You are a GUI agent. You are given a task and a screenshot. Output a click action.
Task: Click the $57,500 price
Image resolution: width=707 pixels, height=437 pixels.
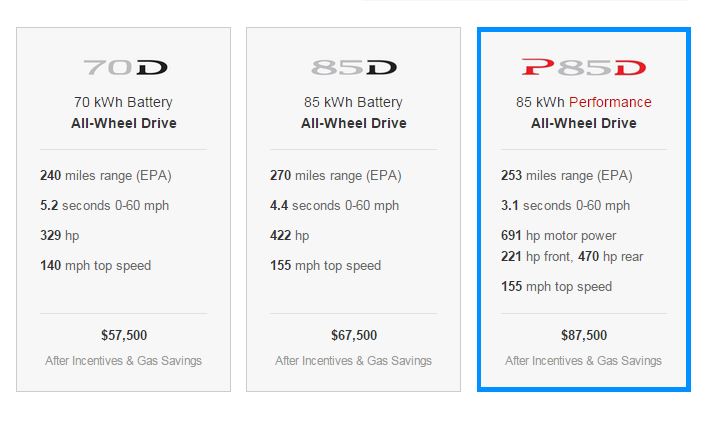(124, 335)
